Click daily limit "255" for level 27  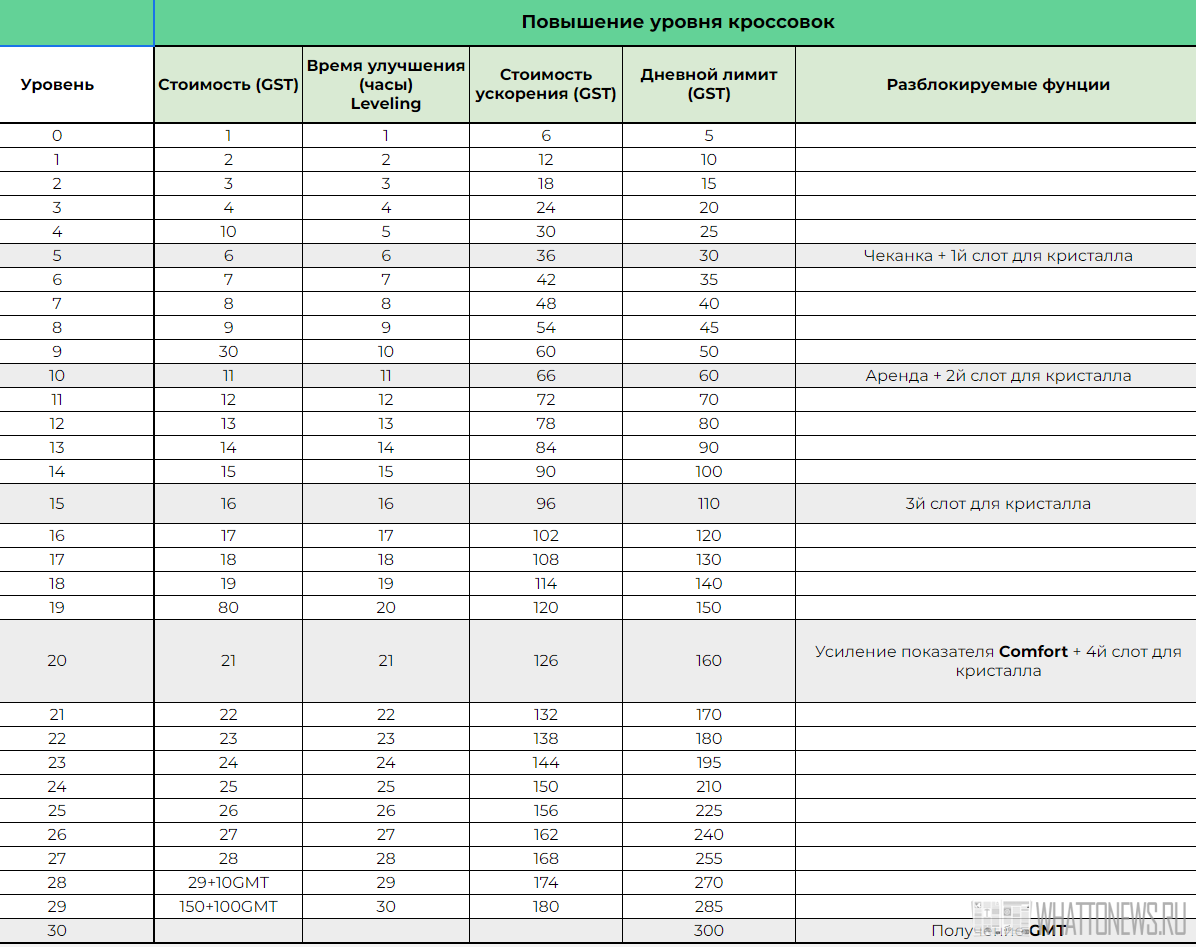coord(709,859)
